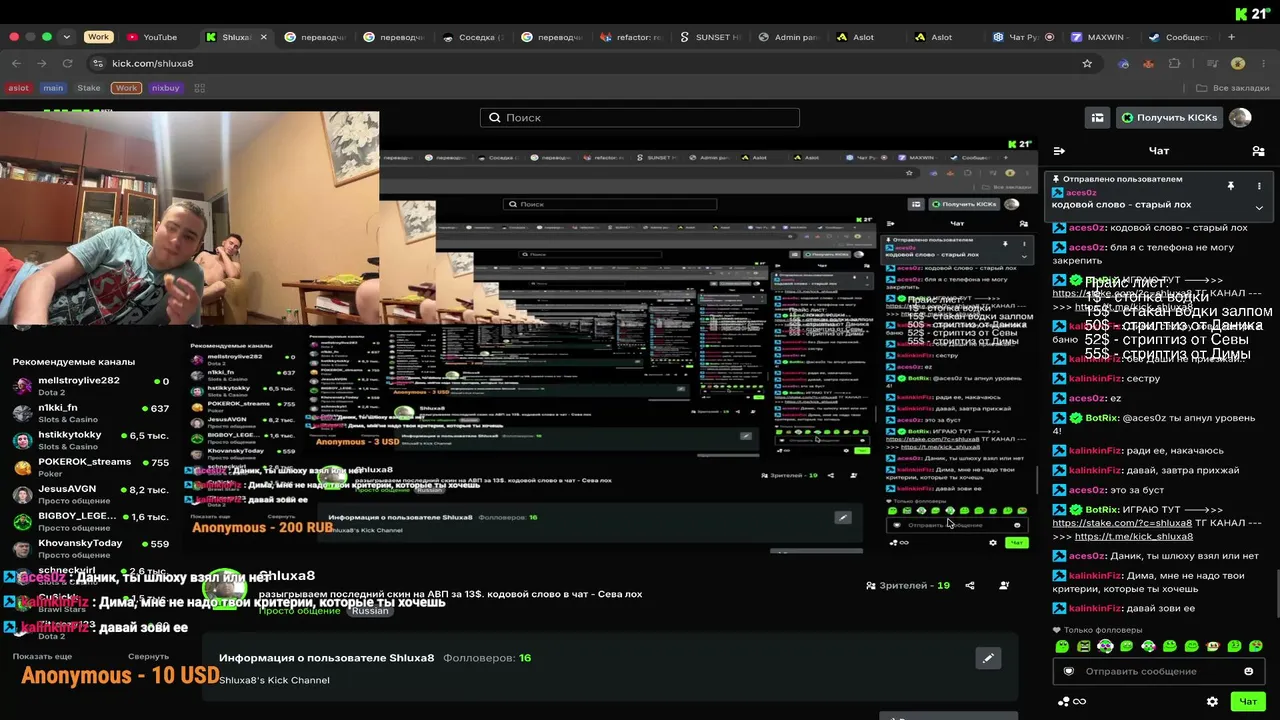This screenshot has width=1280, height=720.
Task: Open BIGBOY_LEGE... recommended channel
Action: (x=91, y=521)
